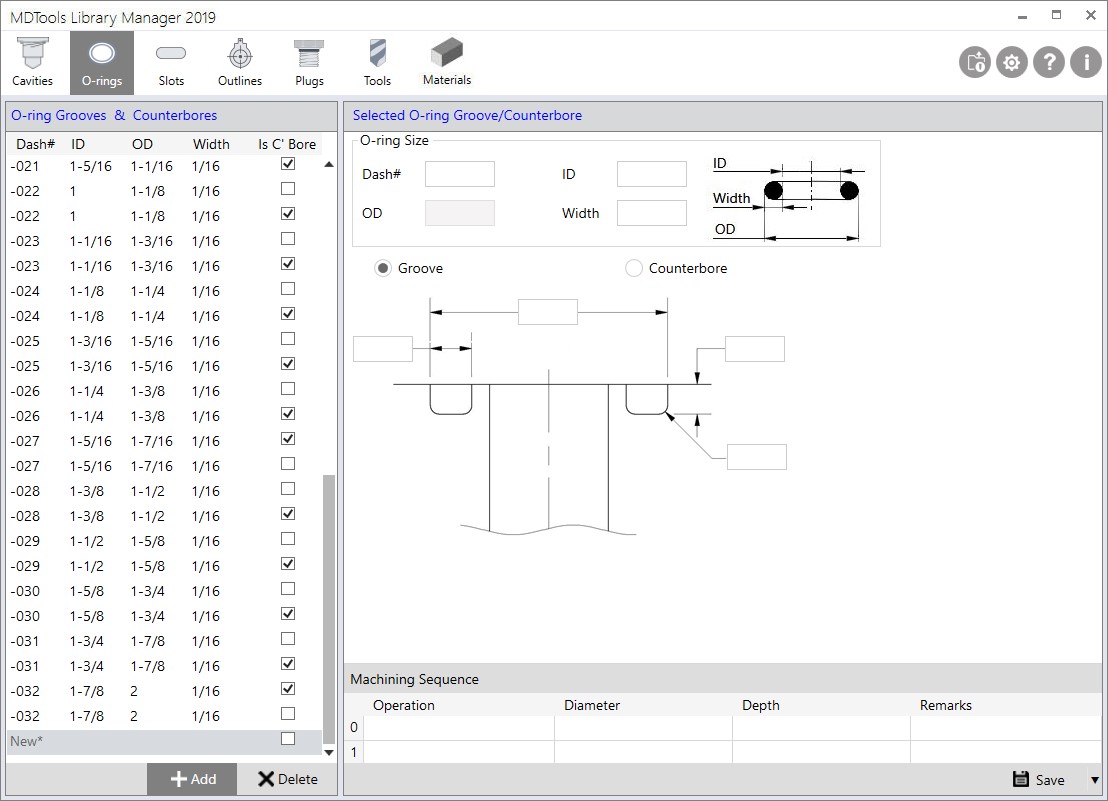
Task: Open the Slots library
Action: coord(171,63)
